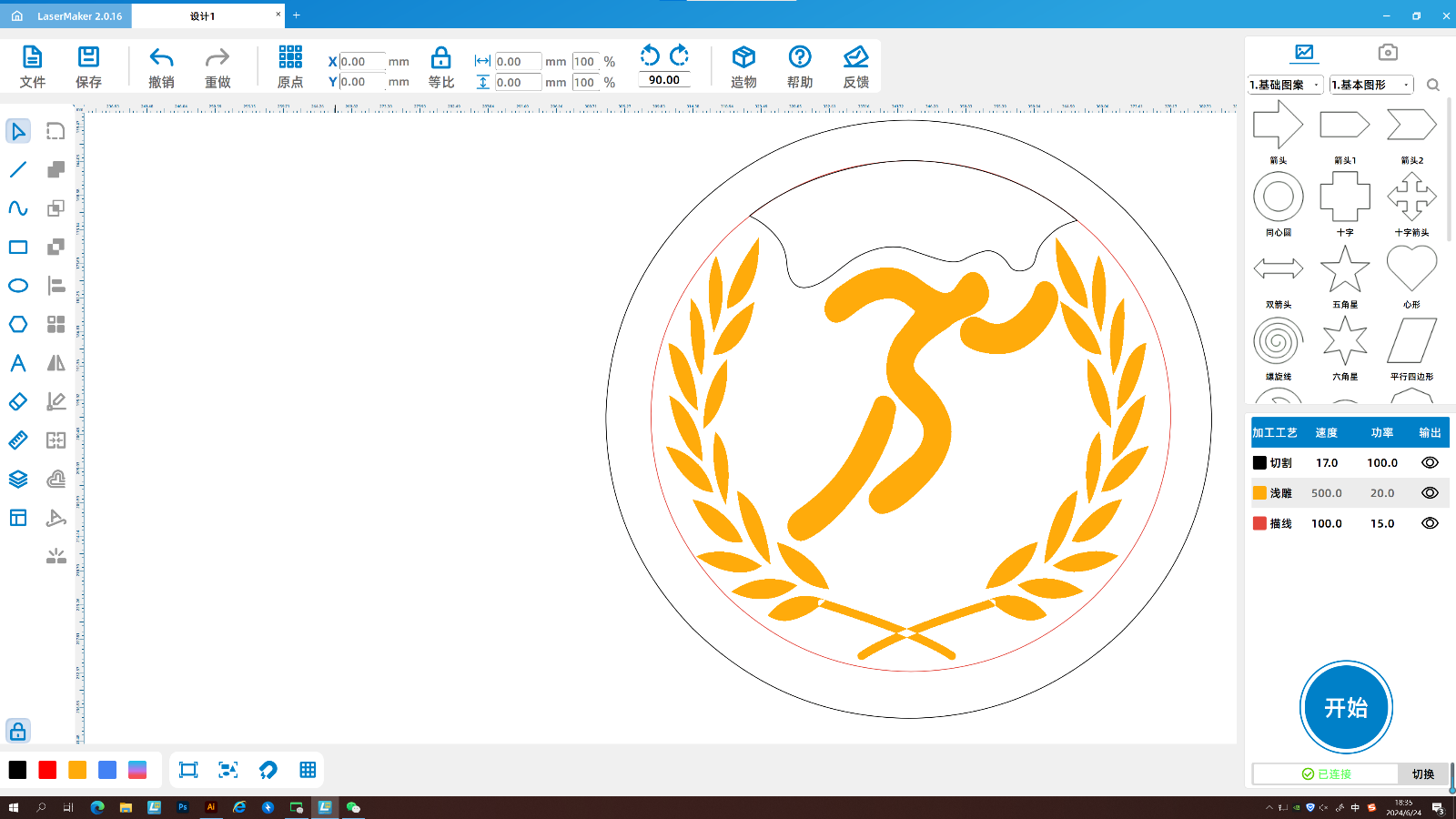The width and height of the screenshot is (1456, 819).
Task: Choose the straight line tool
Action: pos(18,170)
